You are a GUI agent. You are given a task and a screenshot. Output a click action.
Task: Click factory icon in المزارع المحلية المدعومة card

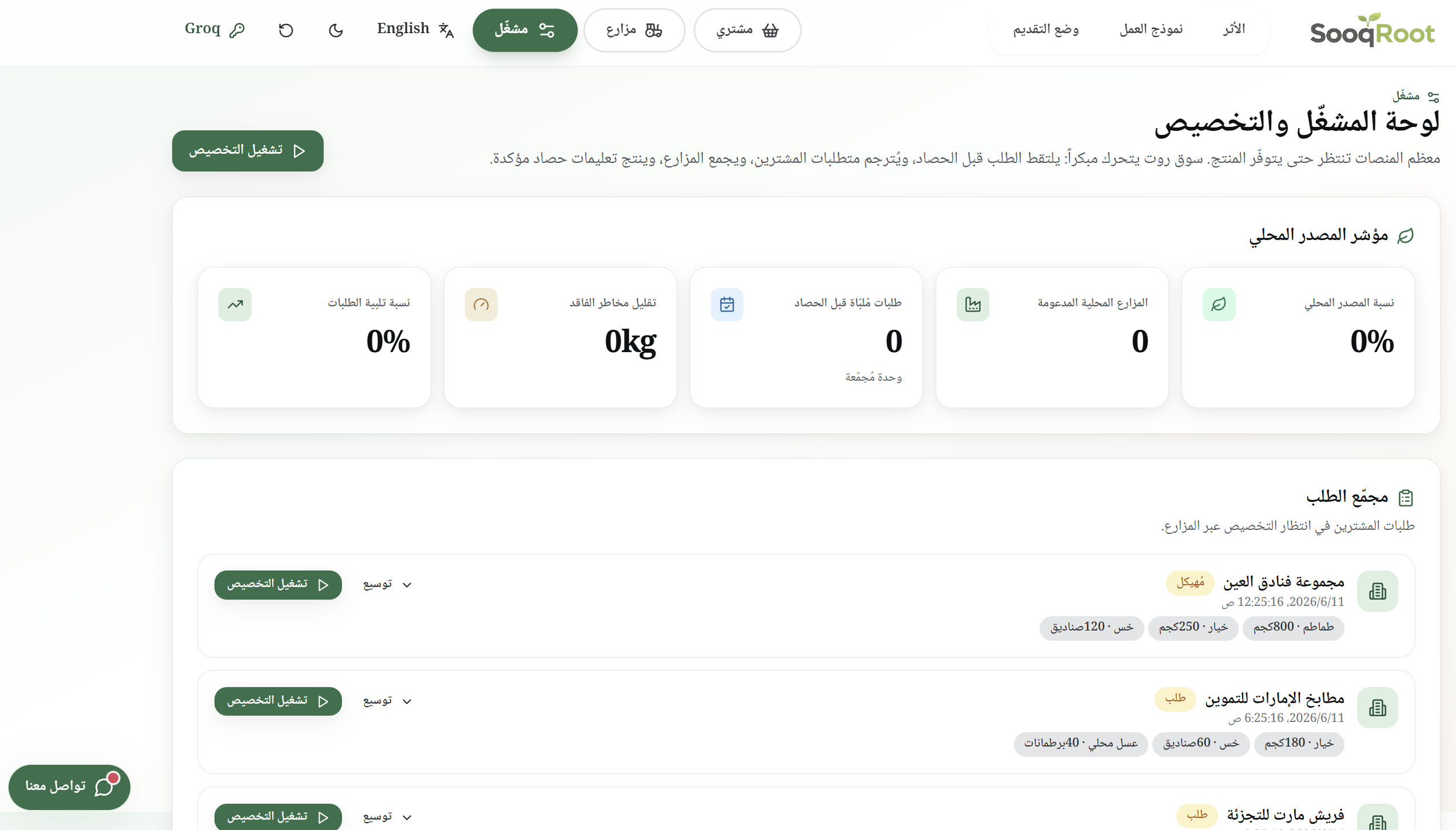point(973,305)
